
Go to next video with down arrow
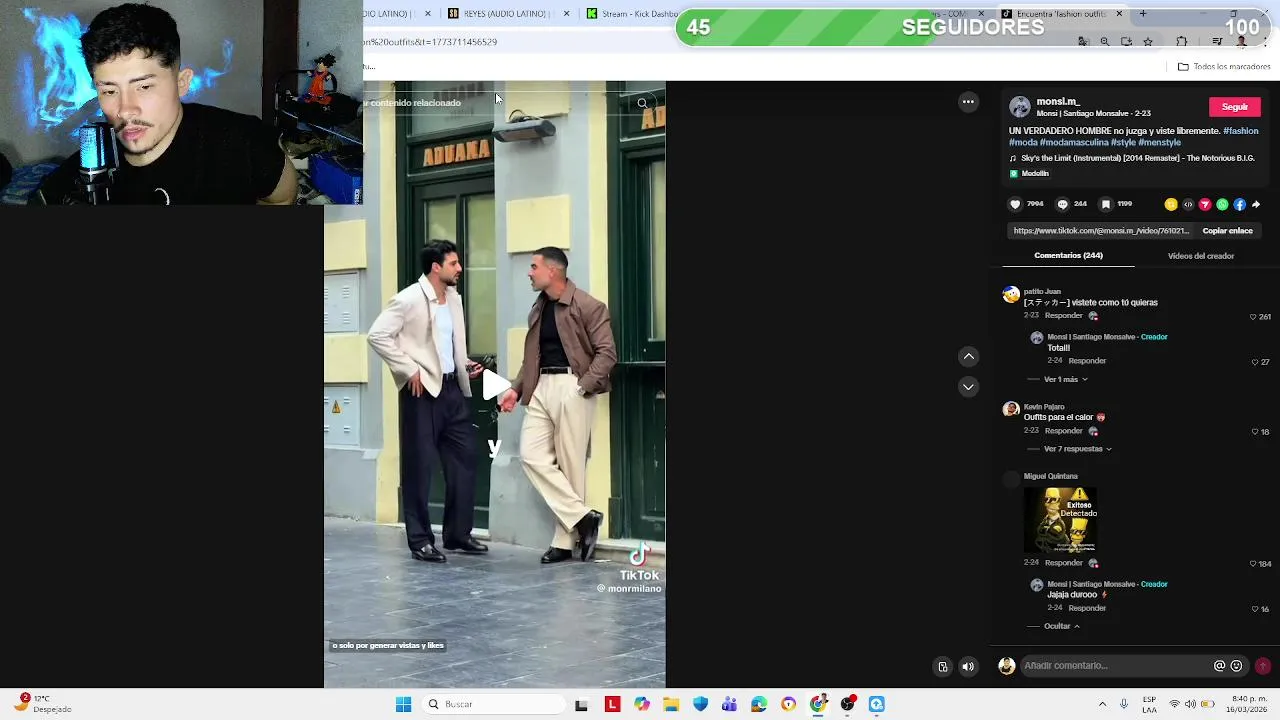point(968,387)
